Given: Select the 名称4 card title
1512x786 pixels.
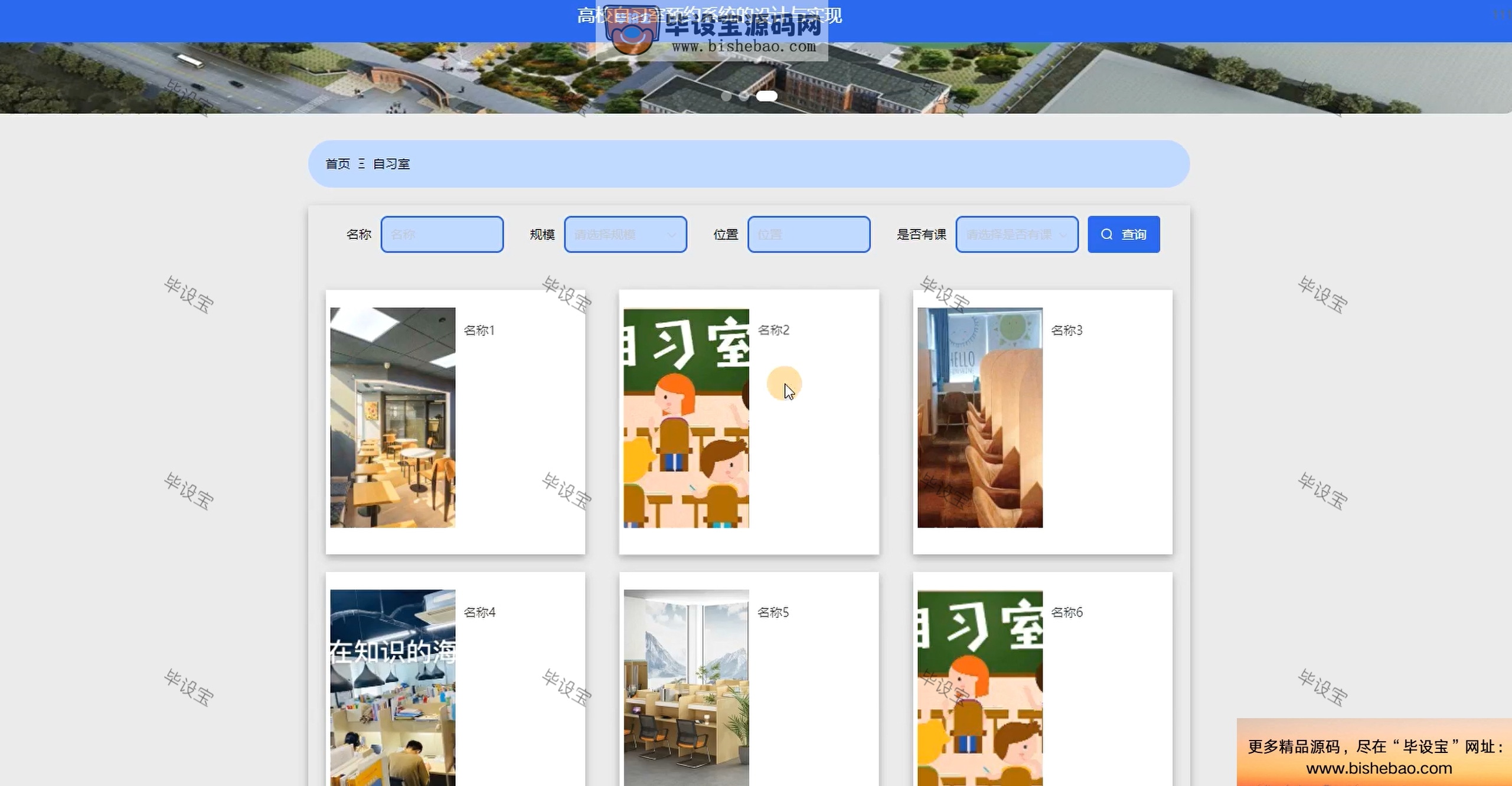Looking at the screenshot, I should [479, 612].
